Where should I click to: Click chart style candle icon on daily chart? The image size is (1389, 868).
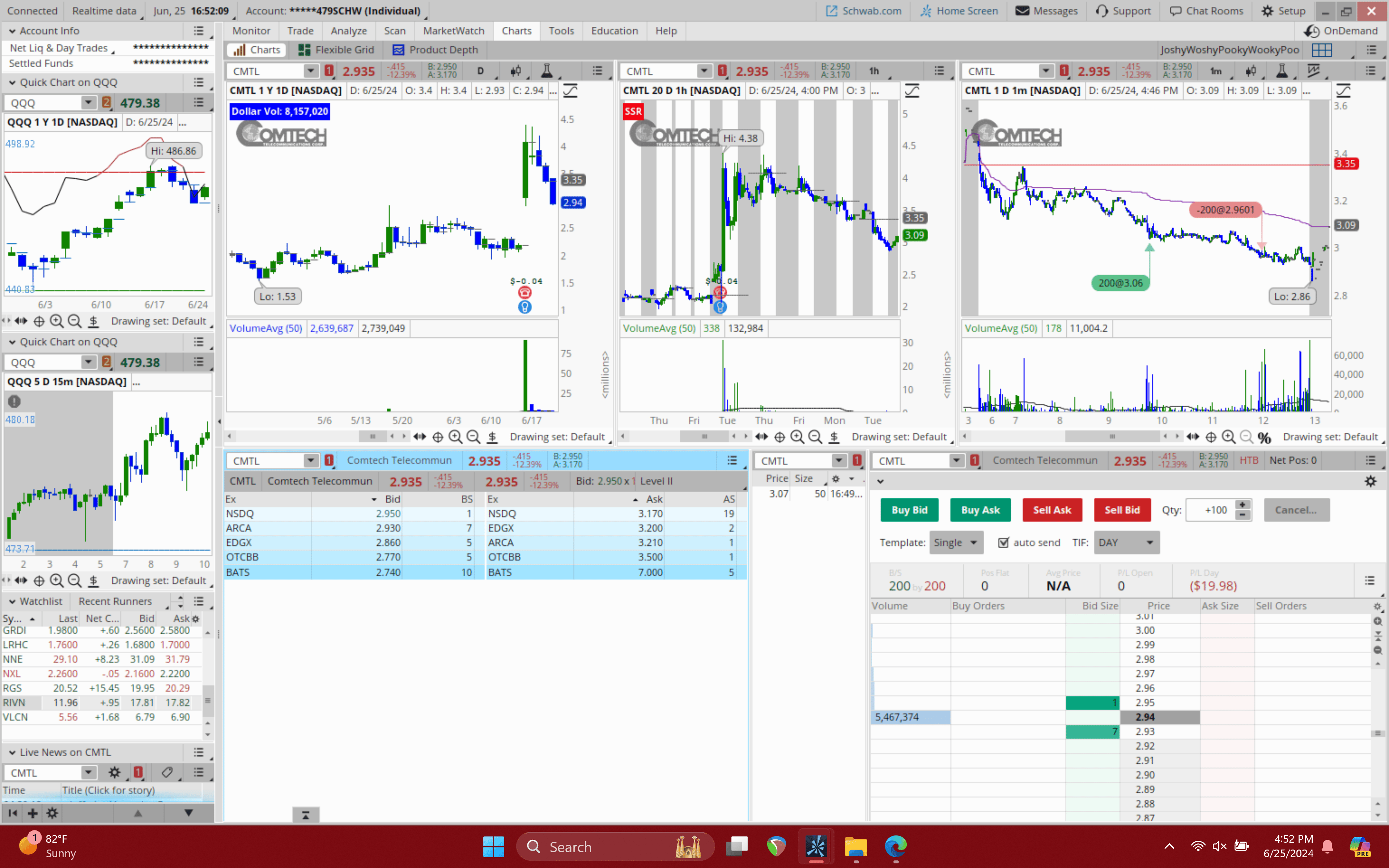(x=515, y=71)
